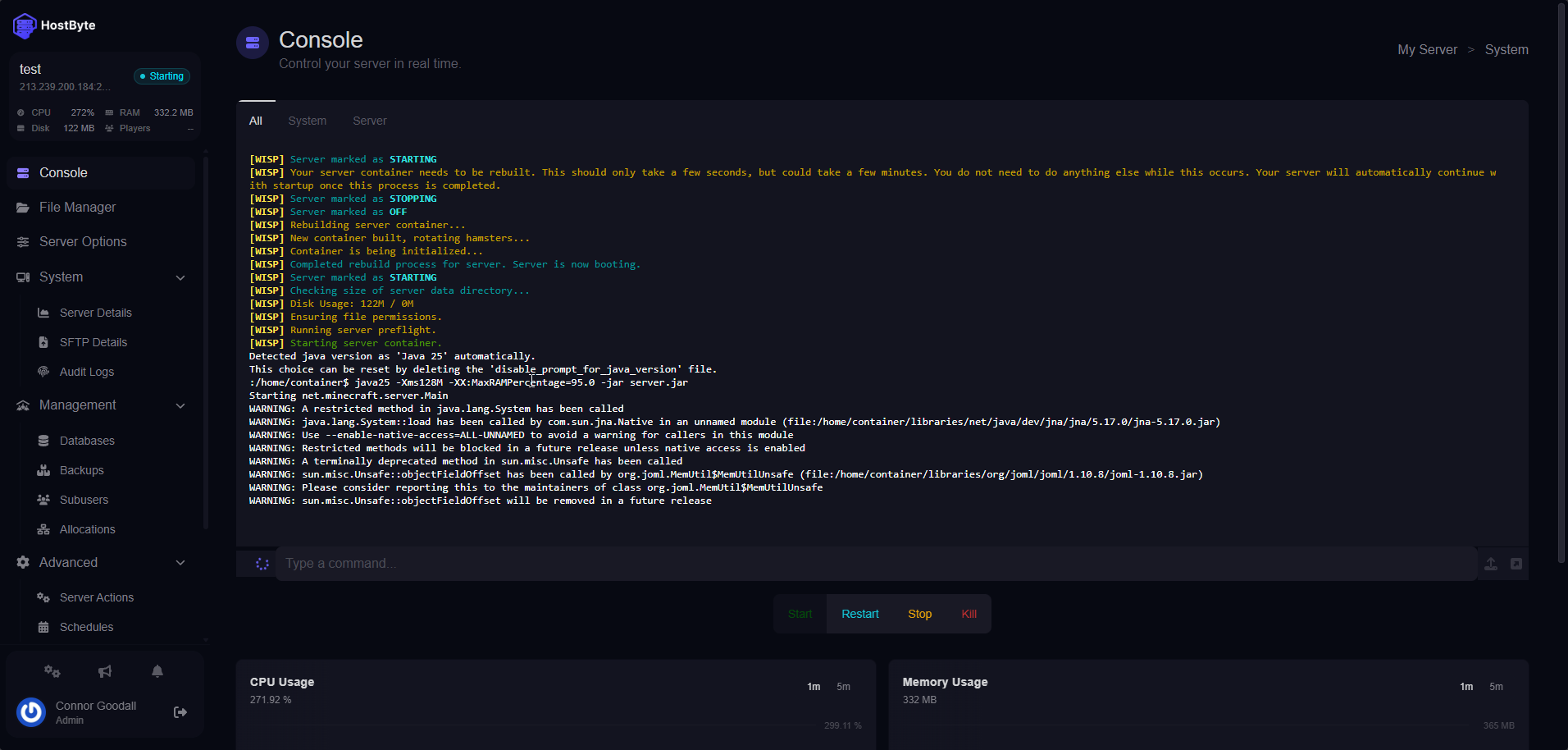
Task: Click the Players stat label
Action: pyautogui.click(x=134, y=128)
